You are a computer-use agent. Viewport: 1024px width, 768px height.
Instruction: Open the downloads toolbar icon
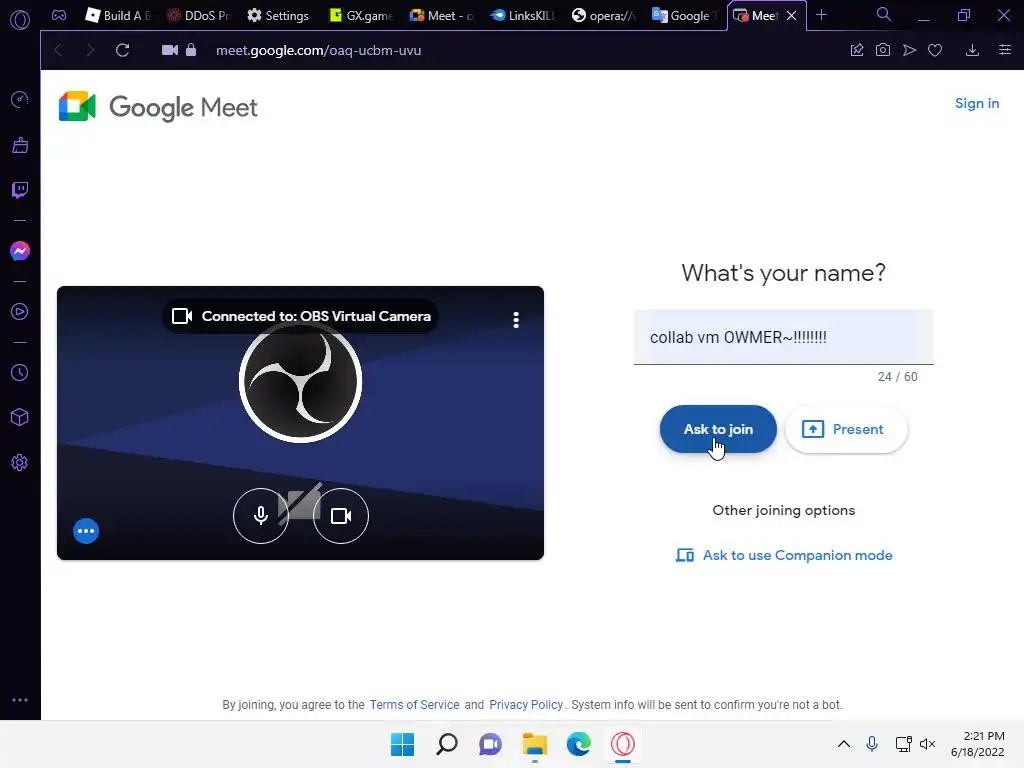click(x=972, y=50)
